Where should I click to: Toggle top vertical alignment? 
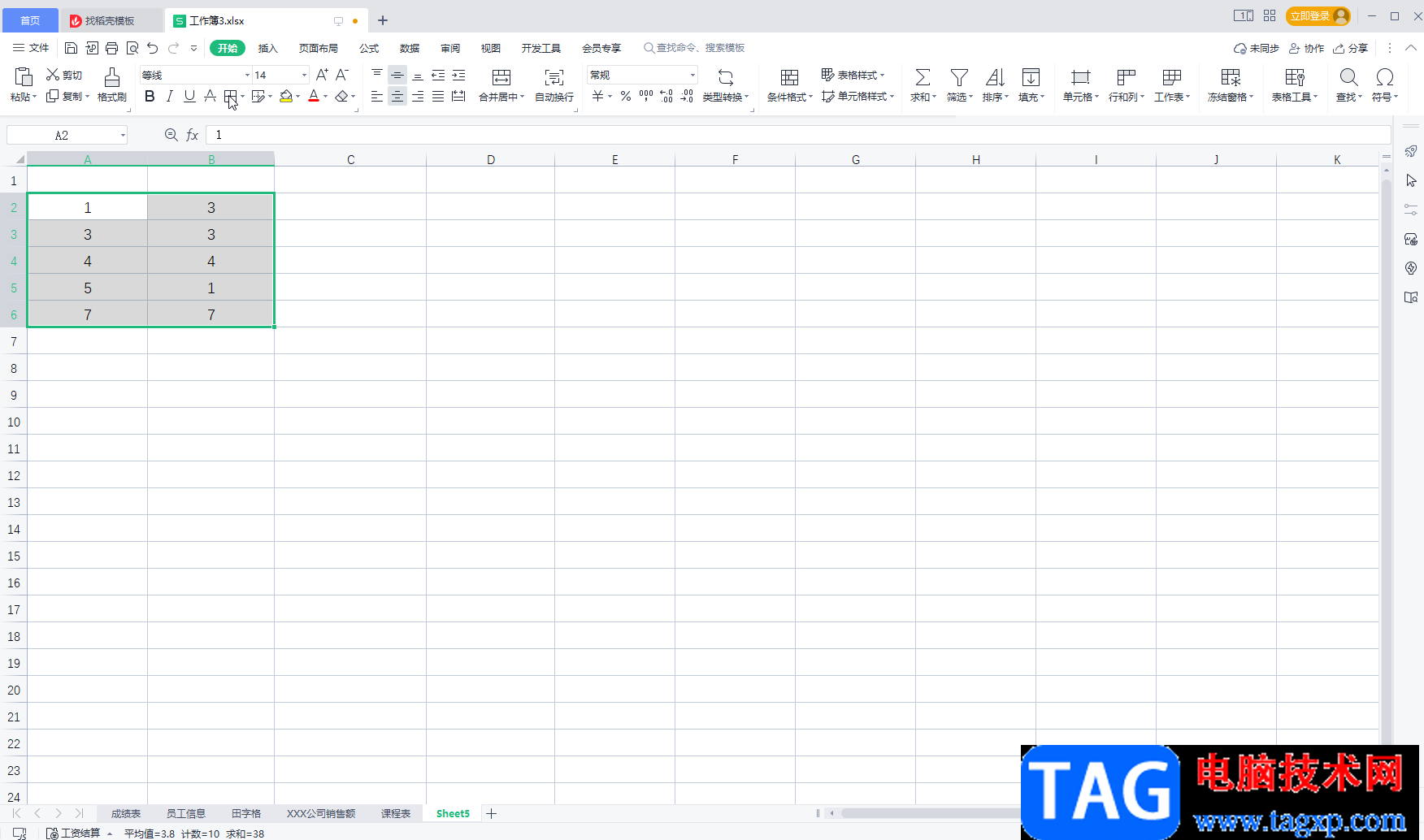377,75
